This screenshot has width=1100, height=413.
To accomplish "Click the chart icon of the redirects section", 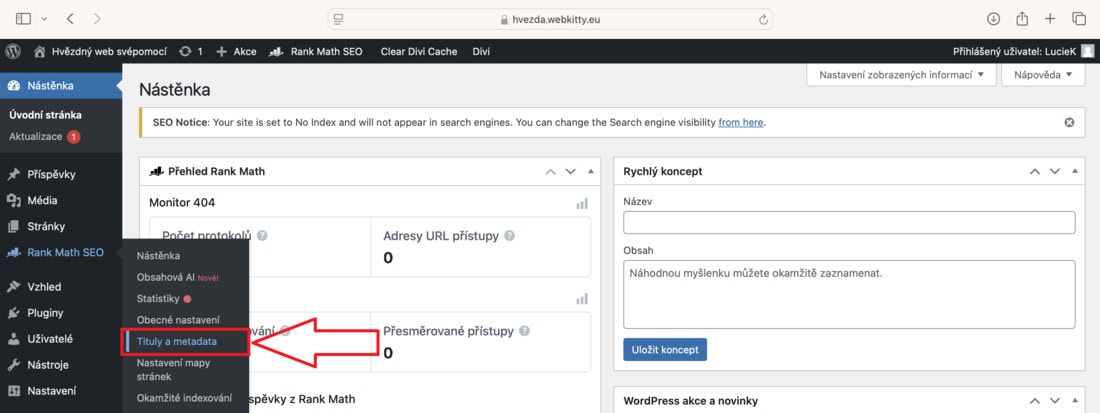I will click(x=582, y=299).
